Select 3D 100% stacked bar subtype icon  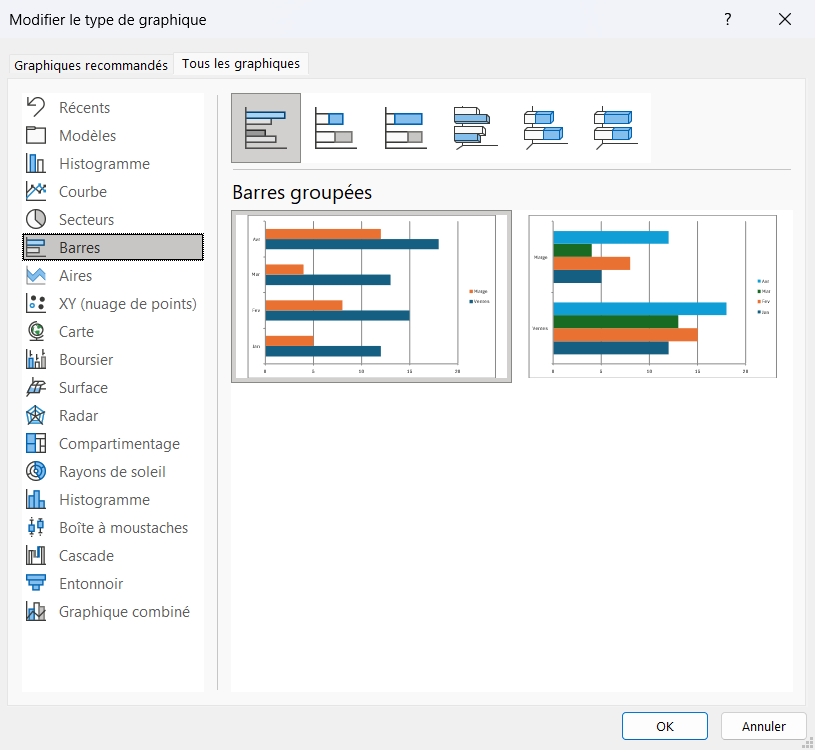click(615, 128)
